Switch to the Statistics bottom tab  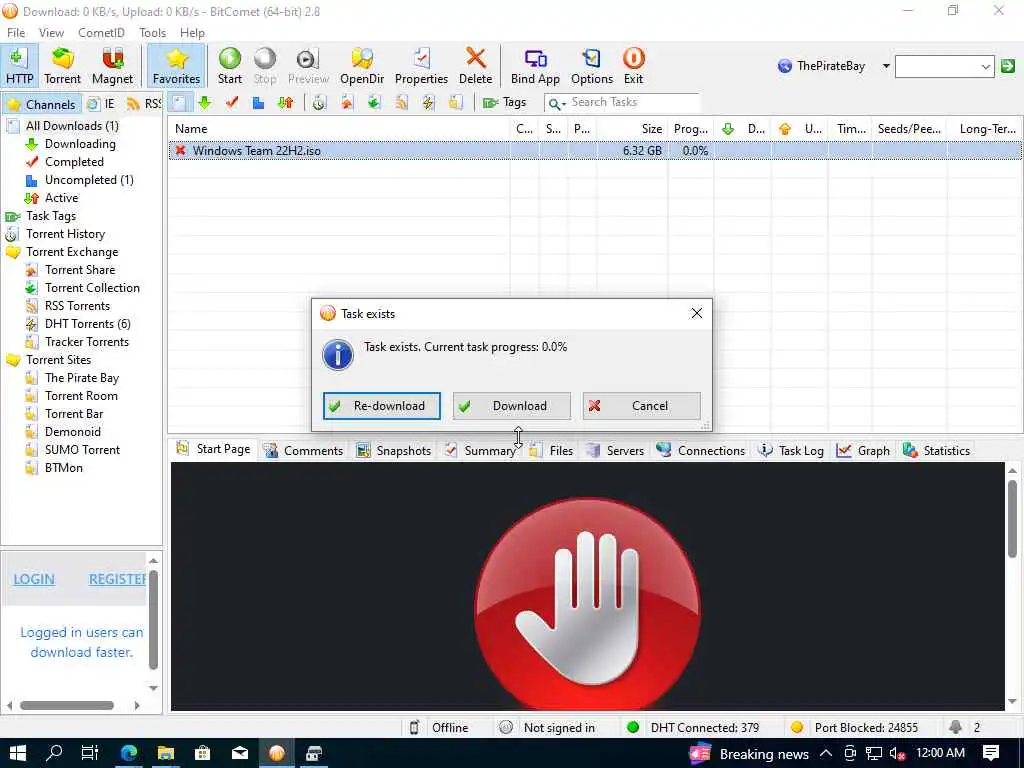click(x=936, y=450)
